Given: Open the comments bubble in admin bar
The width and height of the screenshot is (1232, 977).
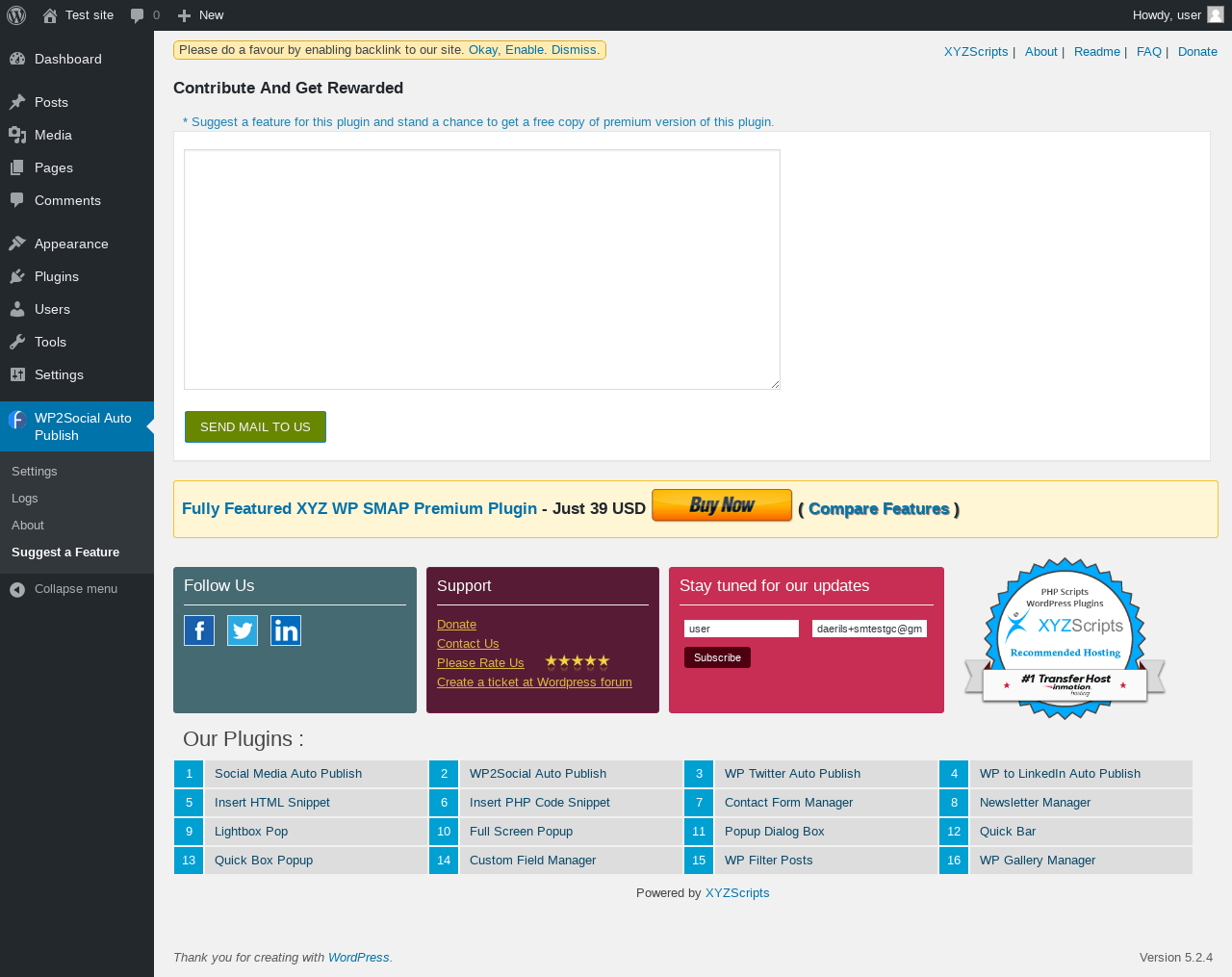Looking at the screenshot, I should click(138, 15).
